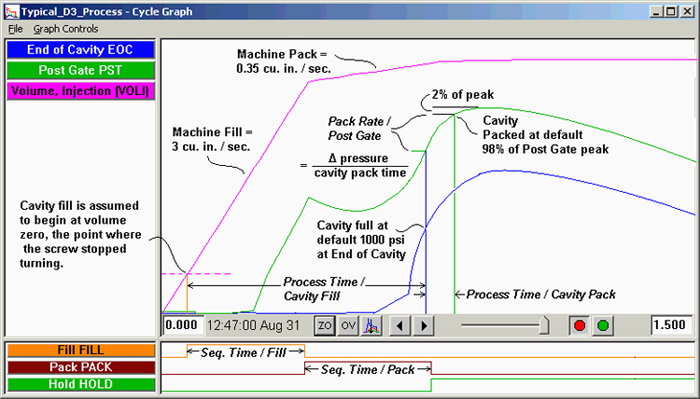Viewport: 700px width, 399px height.
Task: Click the app icon in title bar
Action: pos(12,12)
